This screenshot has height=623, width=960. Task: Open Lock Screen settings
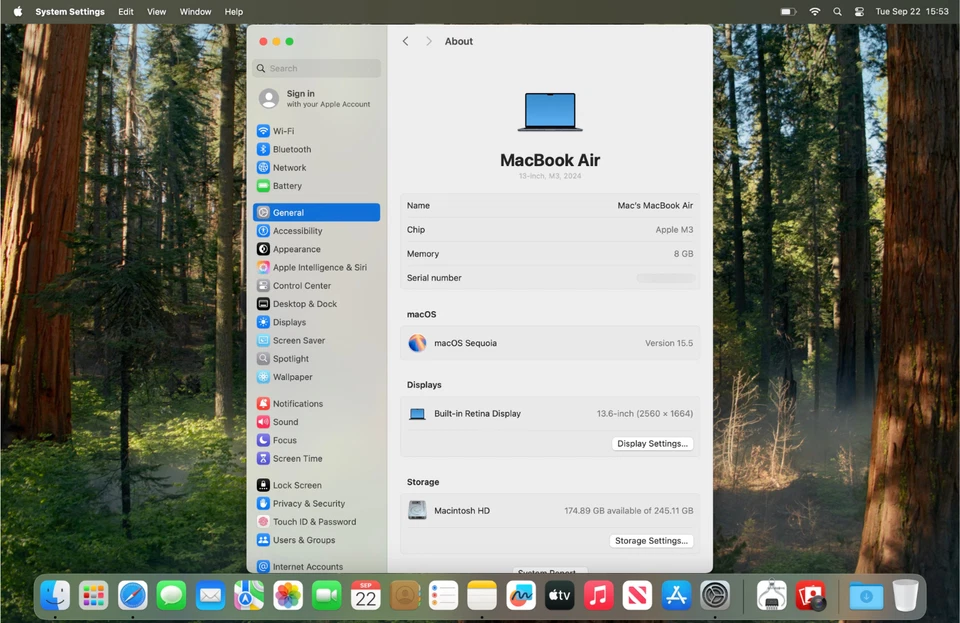point(316,485)
